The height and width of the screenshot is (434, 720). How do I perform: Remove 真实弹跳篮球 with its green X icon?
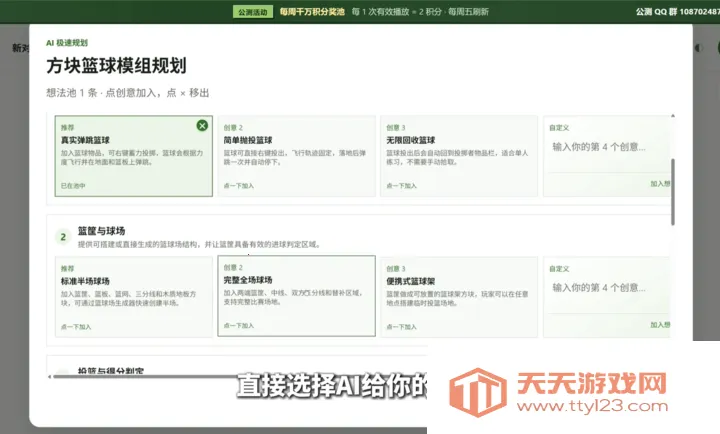(202, 125)
